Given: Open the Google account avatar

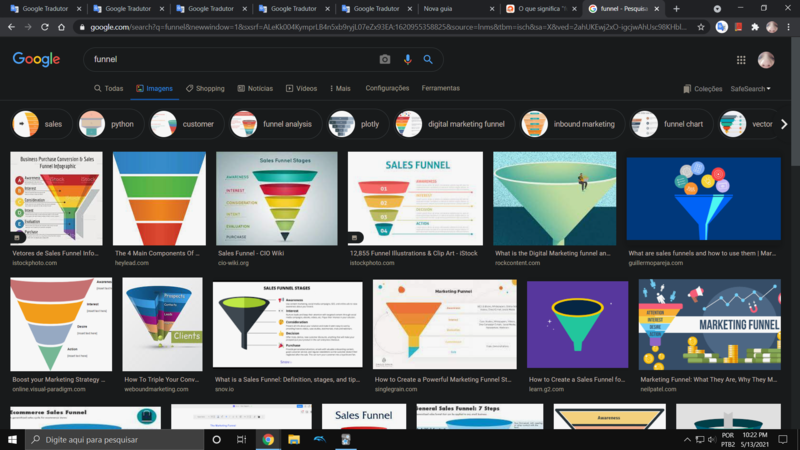Looking at the screenshot, I should pos(766,60).
